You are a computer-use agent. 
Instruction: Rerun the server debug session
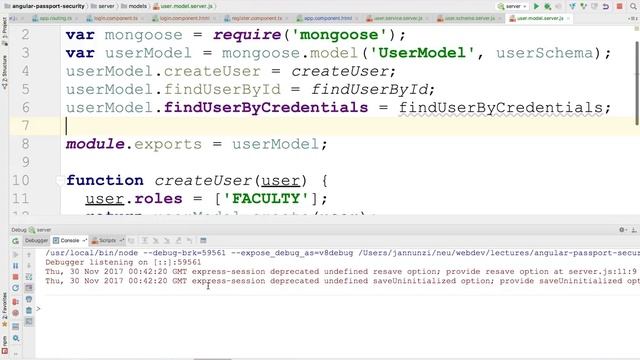16,241
